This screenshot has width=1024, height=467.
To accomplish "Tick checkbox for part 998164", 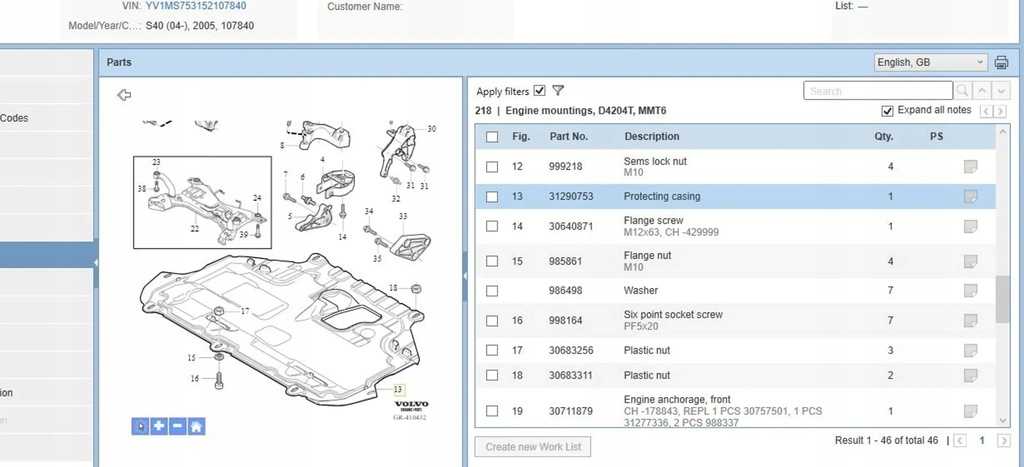I will 492,321.
